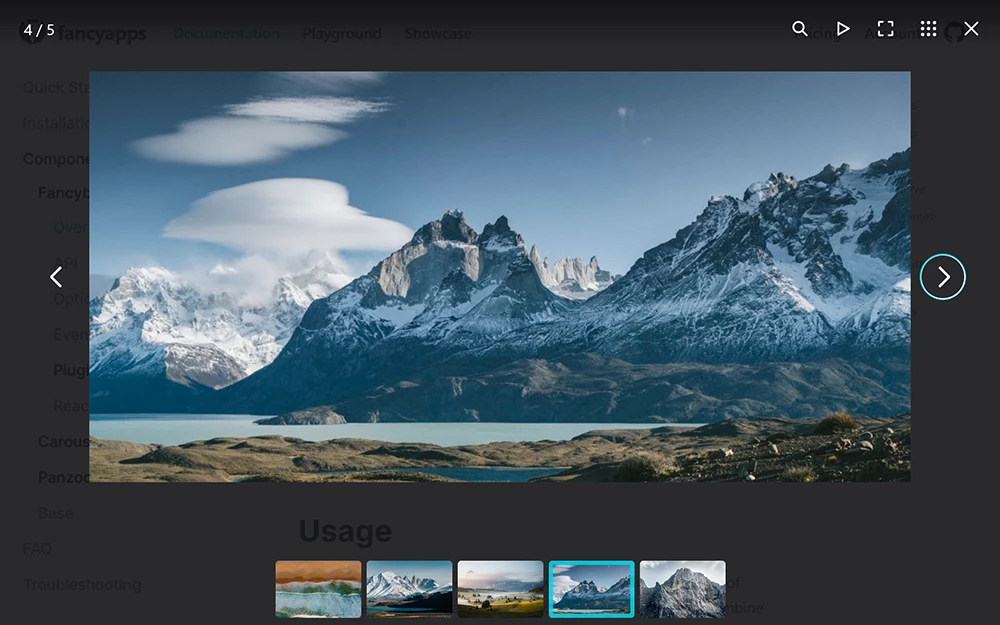Close the lightbox with X icon

coord(971,29)
